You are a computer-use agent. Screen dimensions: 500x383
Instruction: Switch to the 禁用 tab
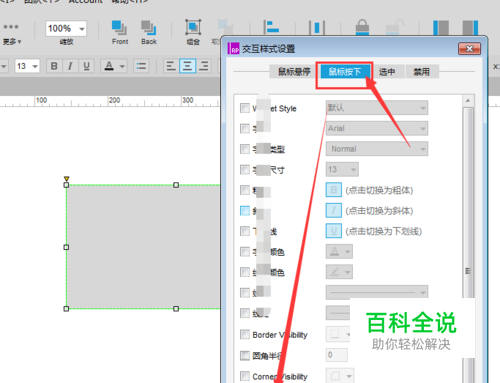coord(422,72)
